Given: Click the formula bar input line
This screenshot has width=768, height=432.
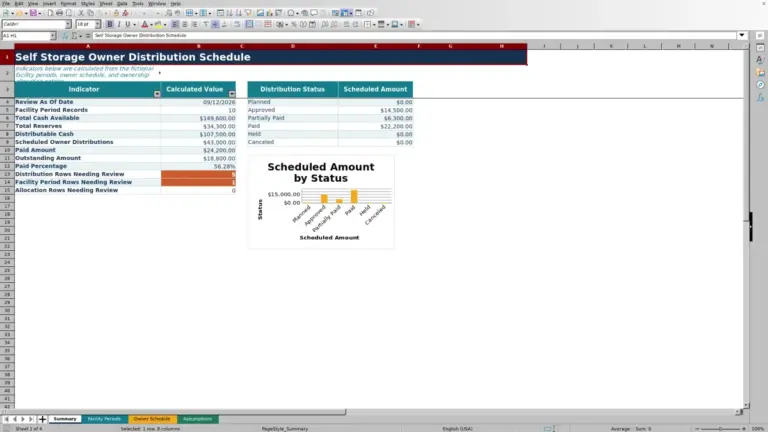Looking at the screenshot, I should tap(414, 36).
